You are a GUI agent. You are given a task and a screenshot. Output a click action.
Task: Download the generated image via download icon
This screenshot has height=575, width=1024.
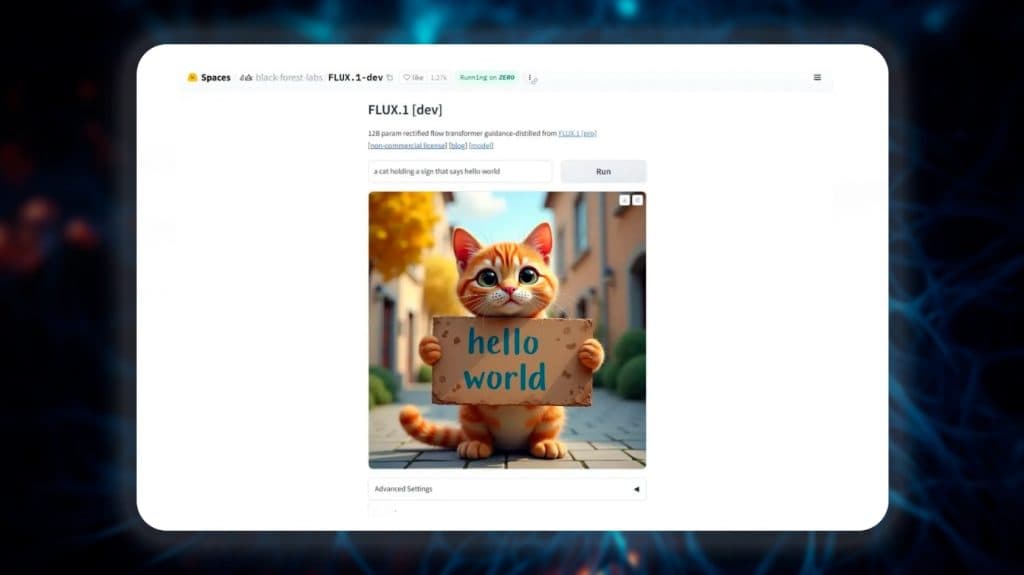pyautogui.click(x=624, y=200)
